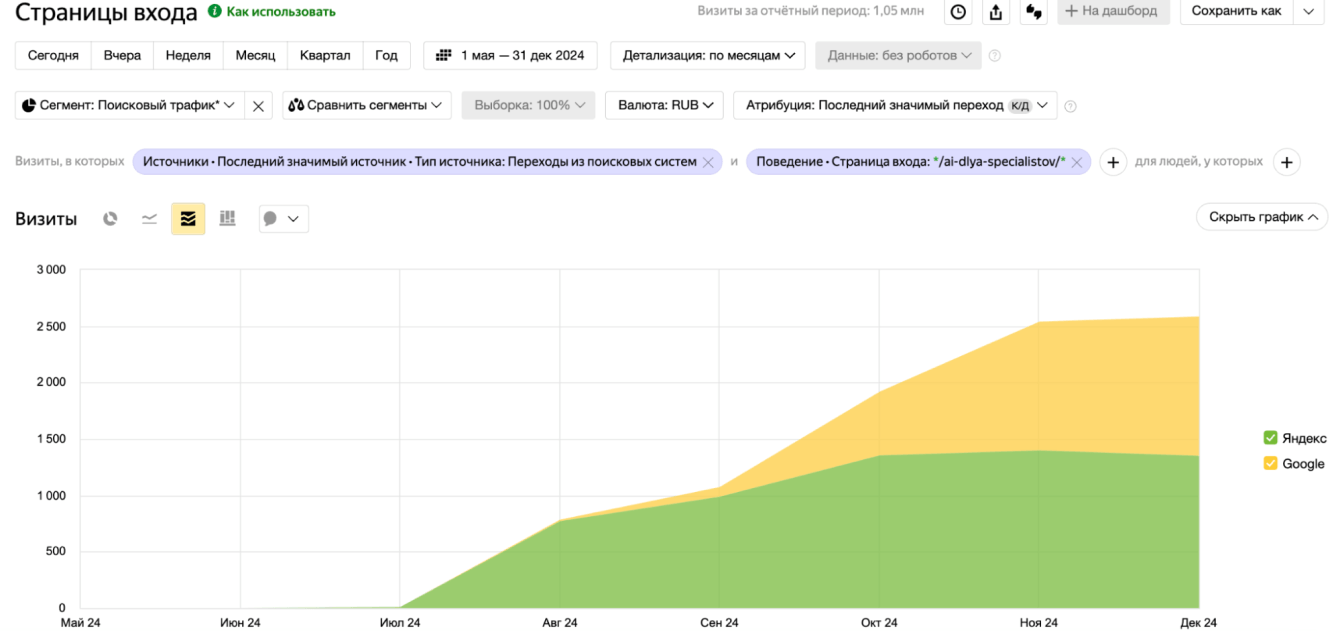
Task: Add a new visit condition with plus
Action: click(1113, 162)
